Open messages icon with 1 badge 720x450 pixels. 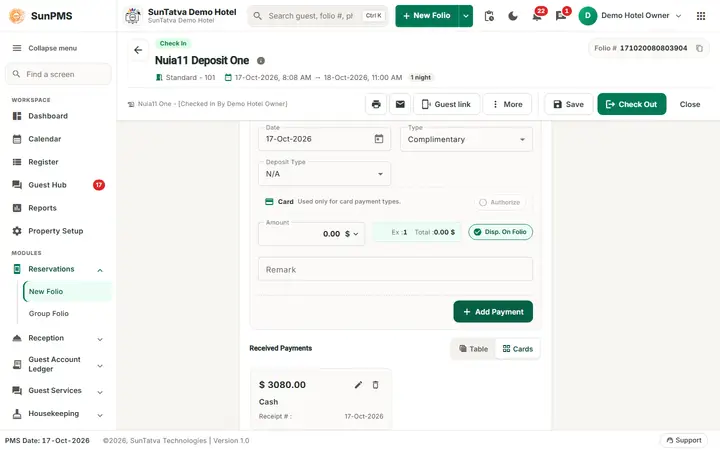[561, 16]
